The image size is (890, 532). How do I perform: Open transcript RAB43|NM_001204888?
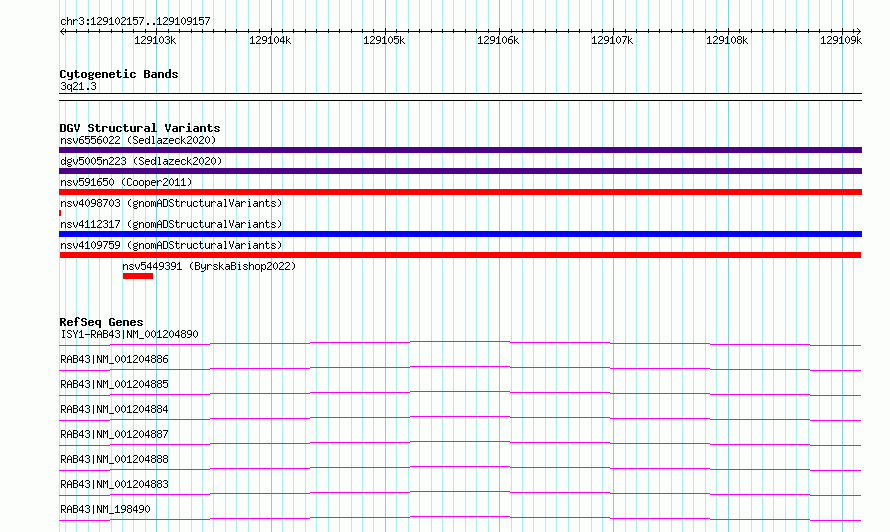[114, 459]
